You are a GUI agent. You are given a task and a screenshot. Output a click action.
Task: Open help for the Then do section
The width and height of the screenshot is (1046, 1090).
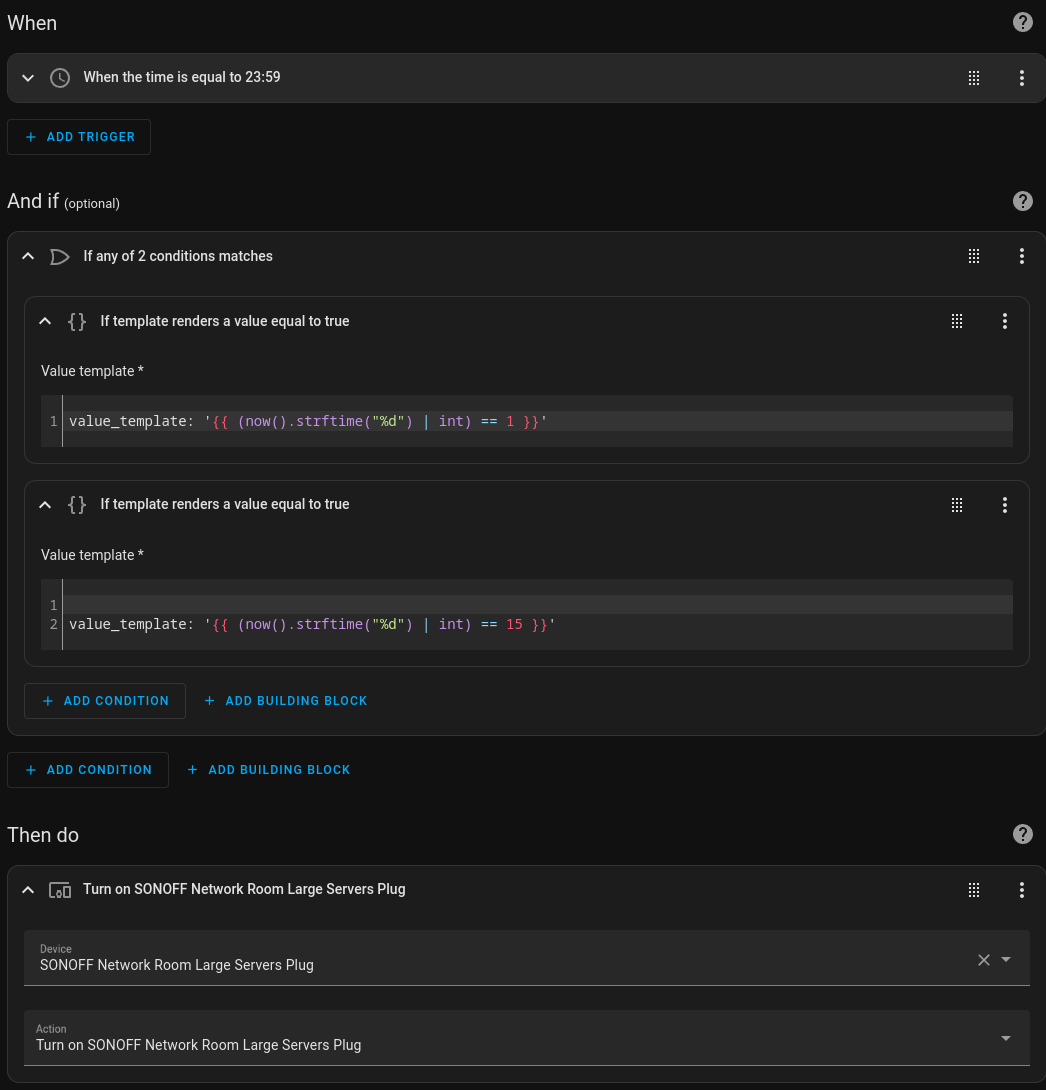pyautogui.click(x=1022, y=834)
